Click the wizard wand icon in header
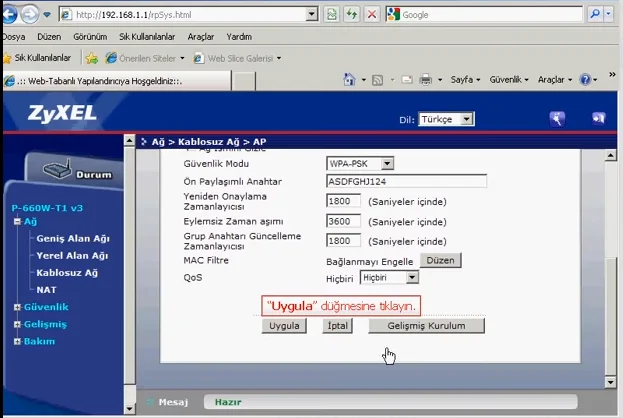 557,119
